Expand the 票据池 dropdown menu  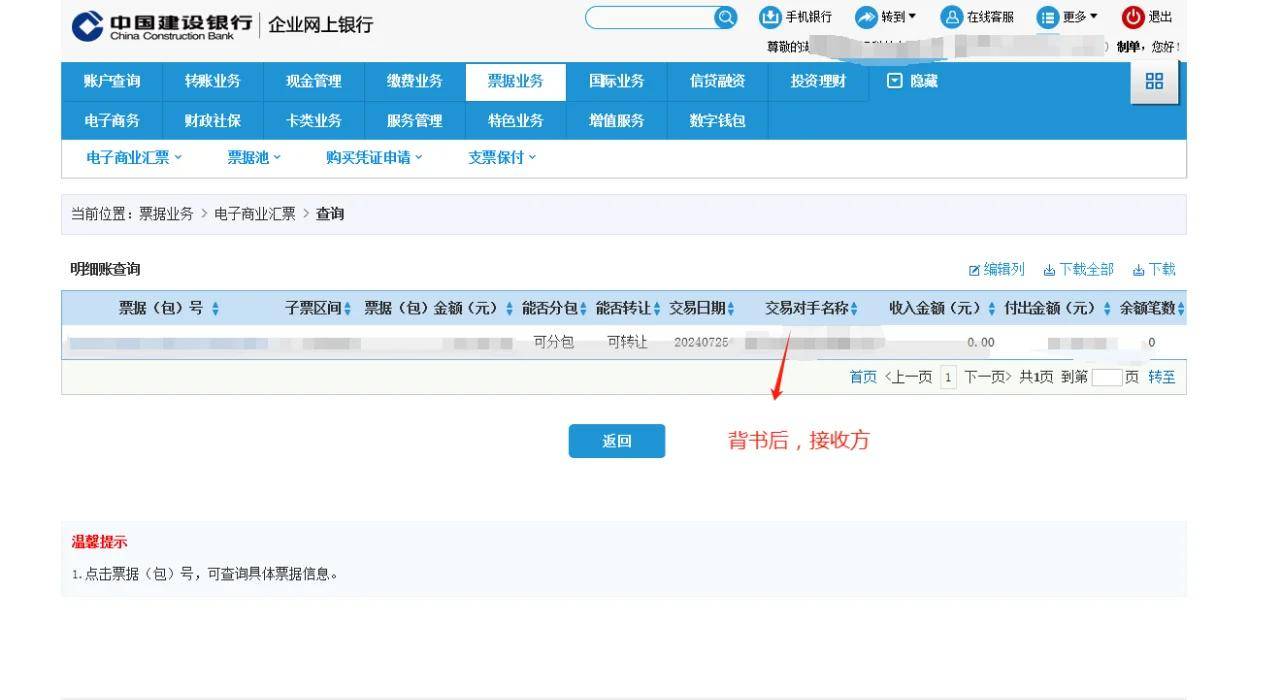[x=254, y=157]
